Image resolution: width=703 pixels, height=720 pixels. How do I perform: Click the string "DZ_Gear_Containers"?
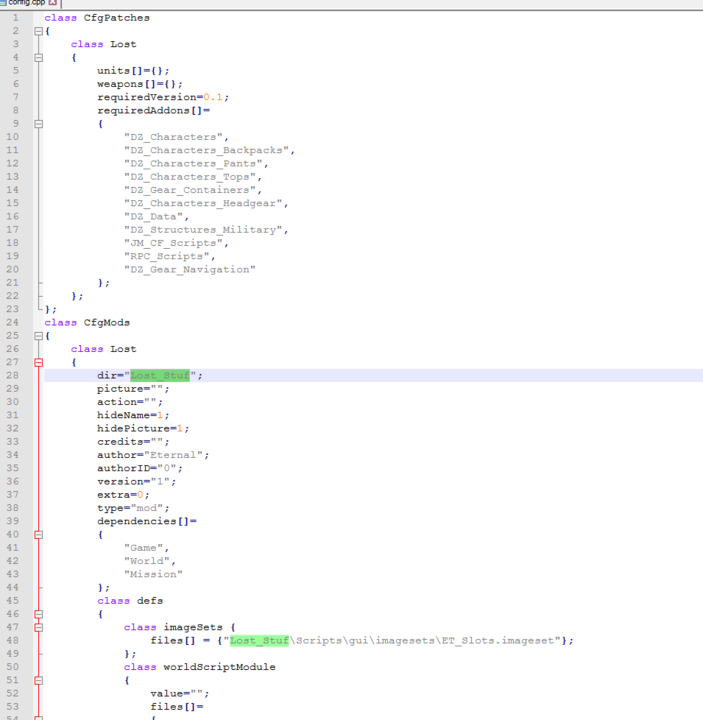coord(190,190)
